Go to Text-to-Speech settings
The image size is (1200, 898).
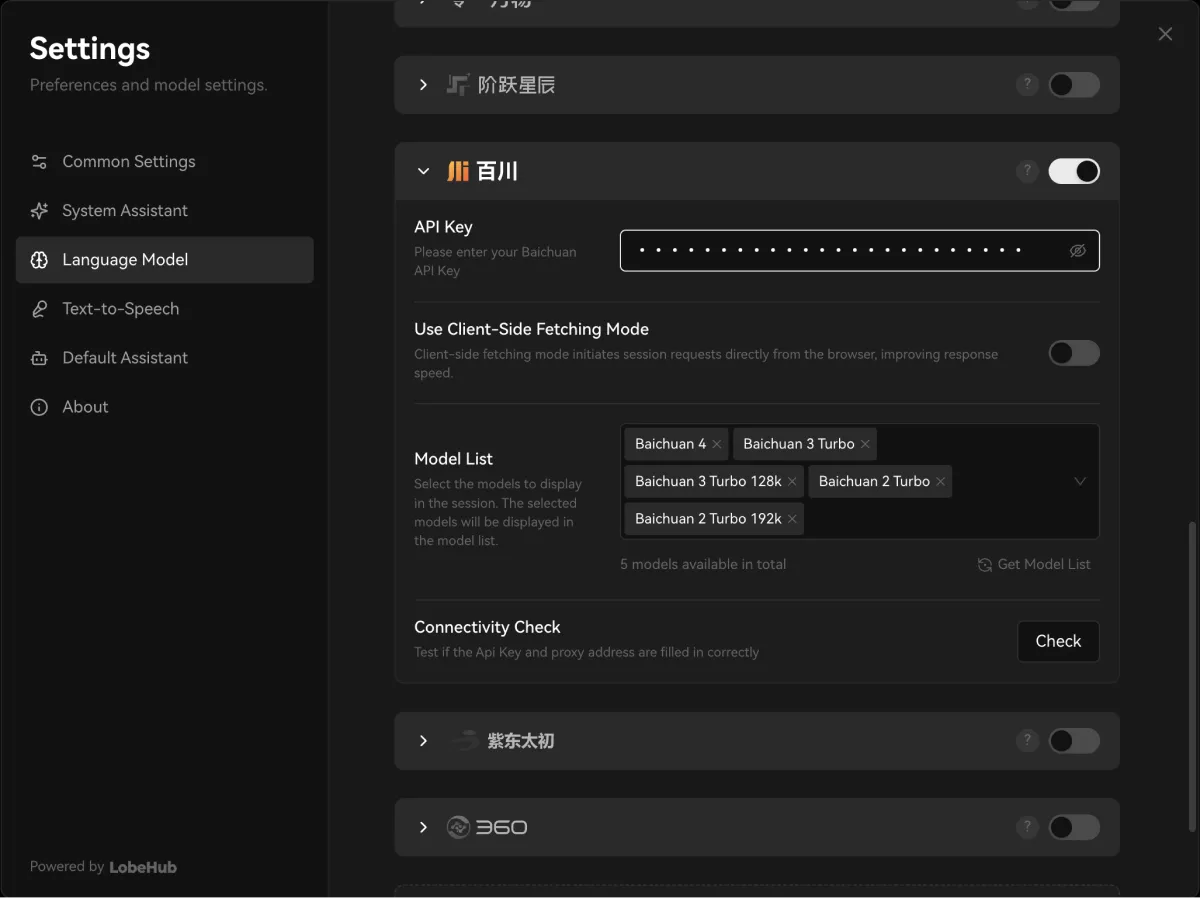point(120,309)
